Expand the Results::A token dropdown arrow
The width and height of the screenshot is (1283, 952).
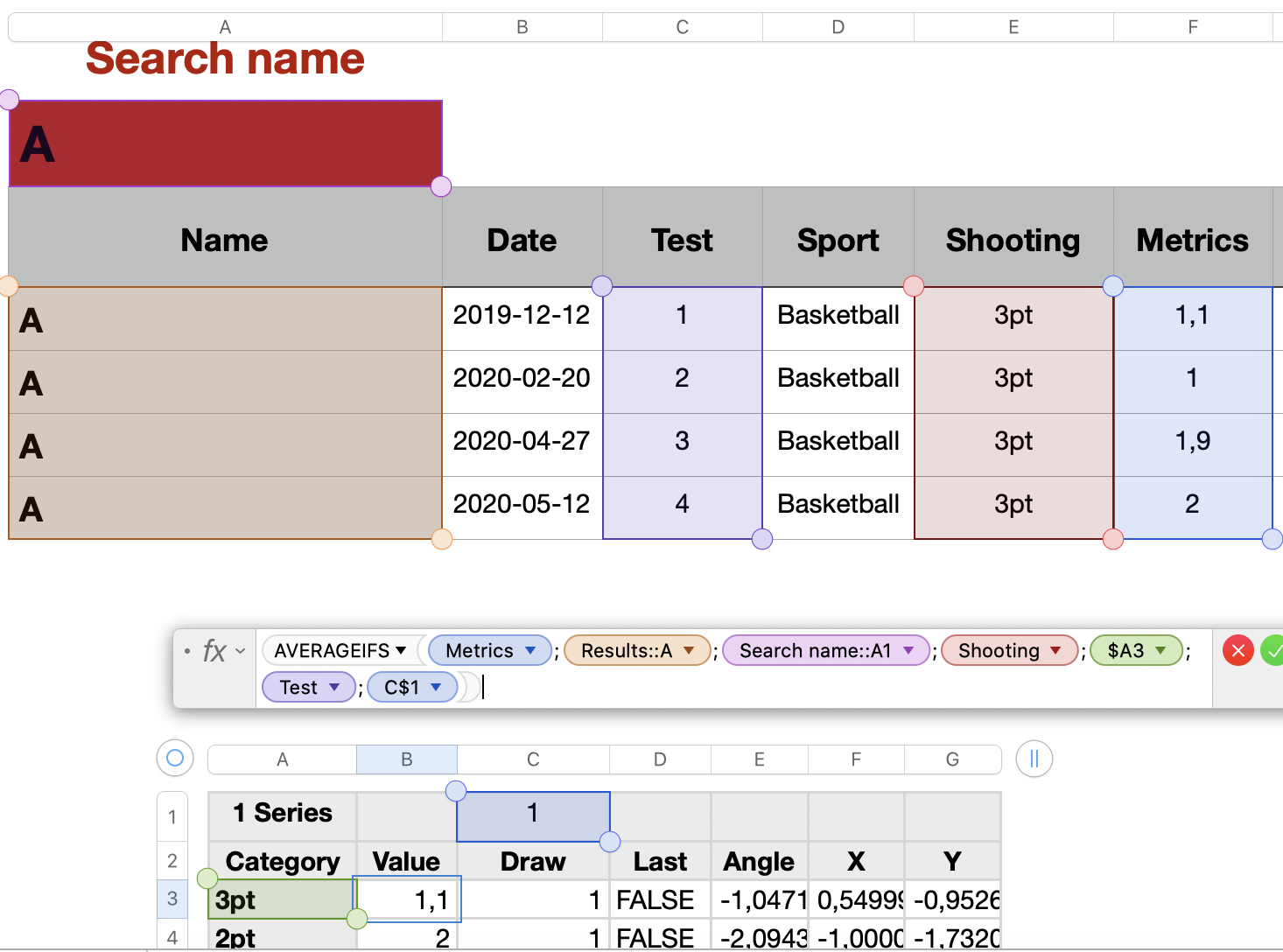[690, 650]
